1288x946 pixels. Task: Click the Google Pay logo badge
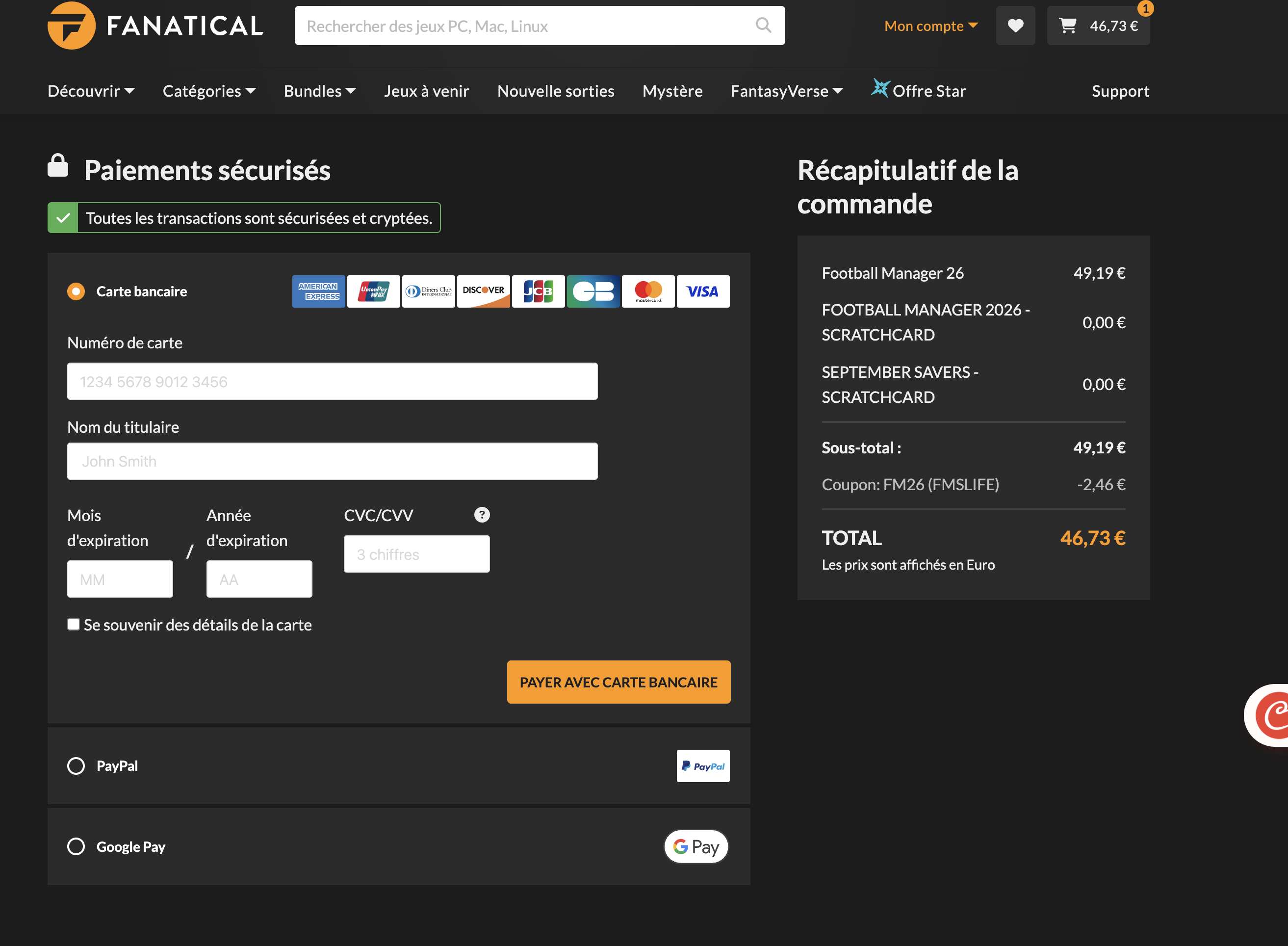tap(696, 846)
